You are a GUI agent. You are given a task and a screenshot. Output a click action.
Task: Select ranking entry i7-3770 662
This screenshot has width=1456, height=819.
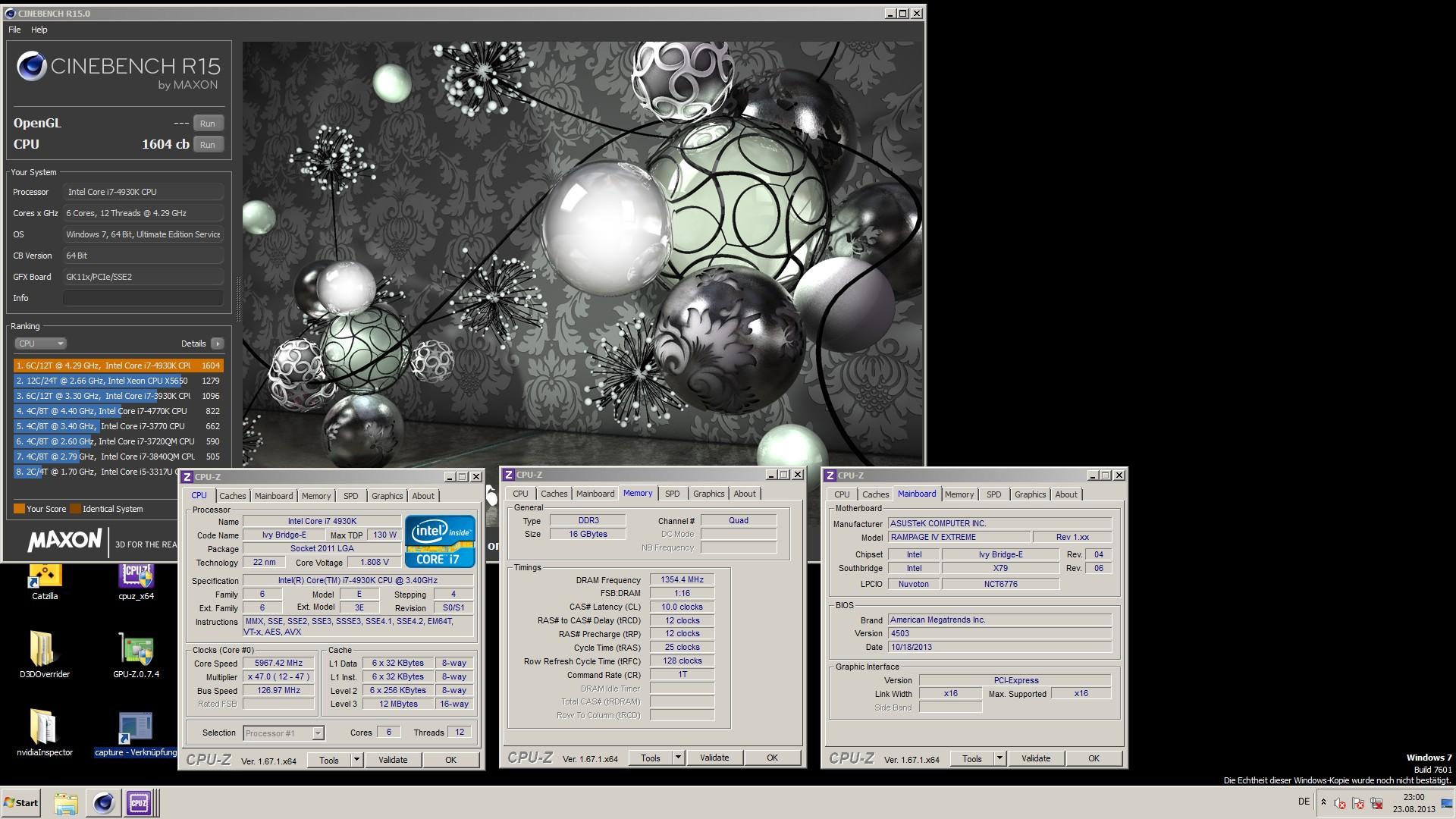point(118,426)
